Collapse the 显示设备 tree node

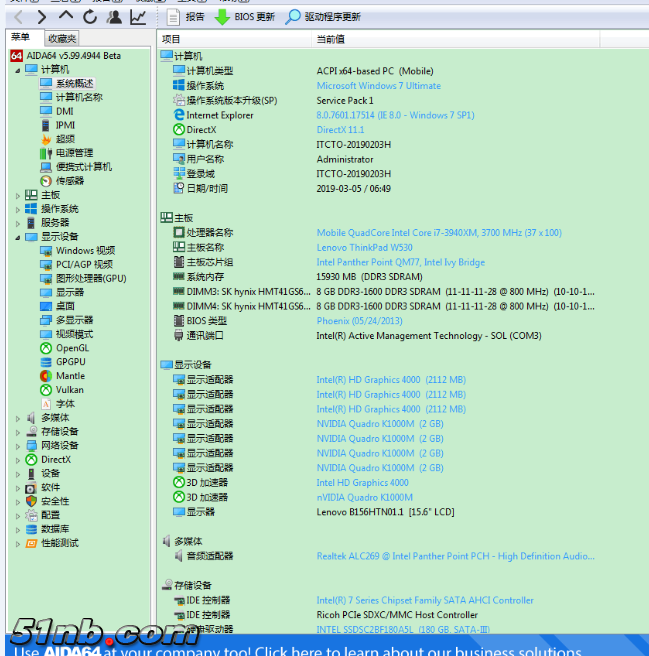pyautogui.click(x=17, y=237)
